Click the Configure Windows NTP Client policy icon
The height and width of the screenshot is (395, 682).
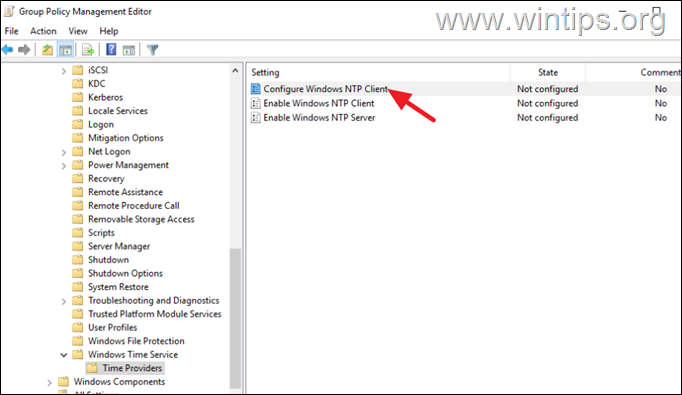(x=256, y=89)
